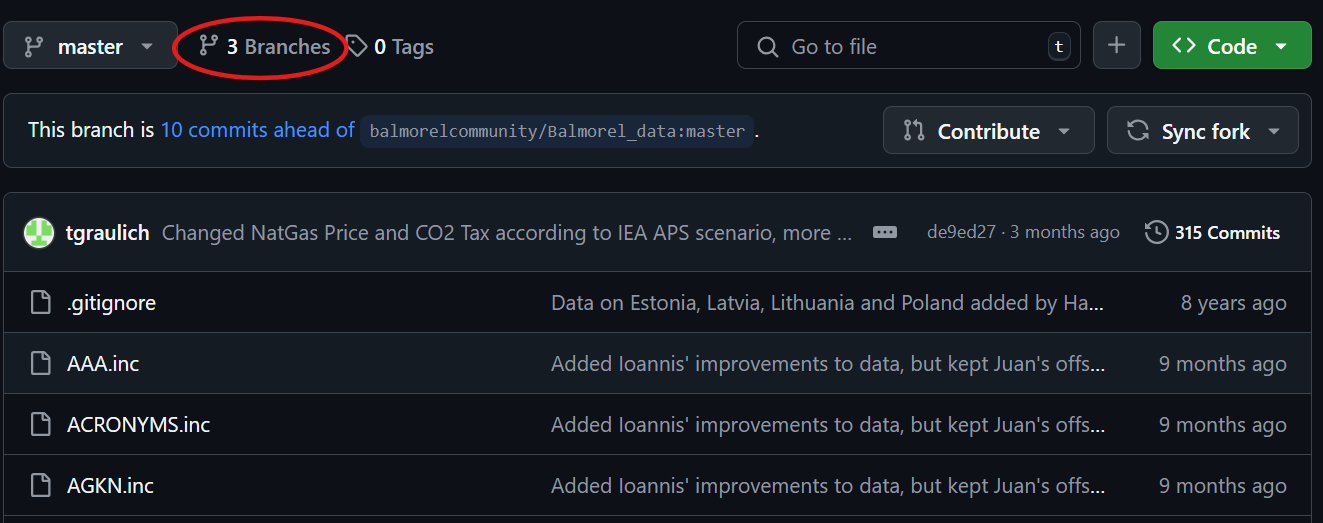
Task: Click the file icon beside ACRONYMS.inc
Action: click(40, 424)
